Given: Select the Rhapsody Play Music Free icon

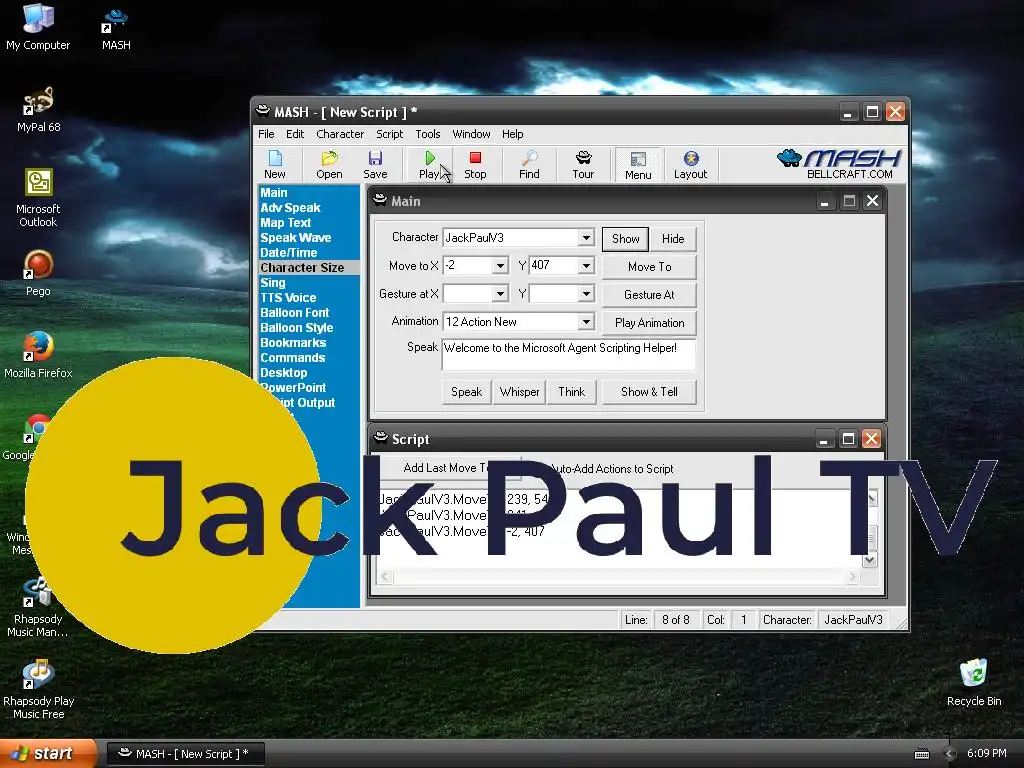Looking at the screenshot, I should [38, 690].
